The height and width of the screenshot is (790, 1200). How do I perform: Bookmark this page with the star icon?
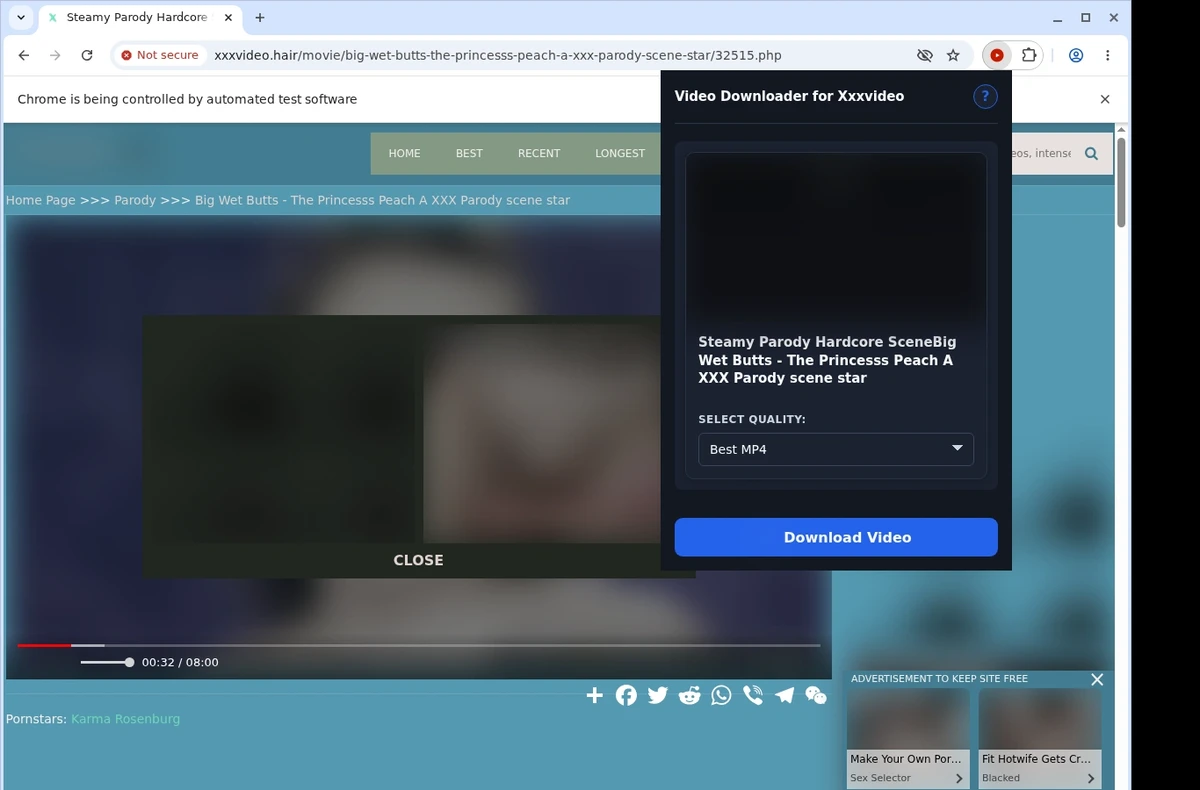[953, 56]
